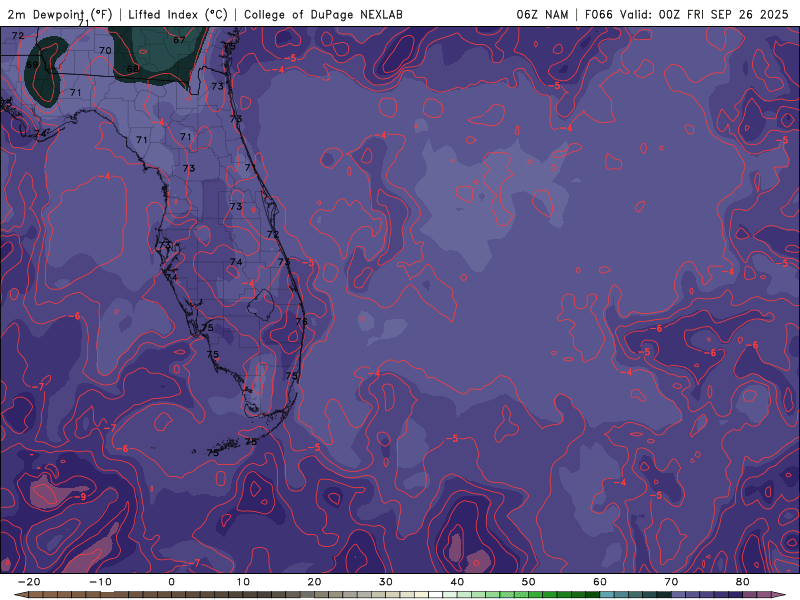Click the '50' color bar label

[529, 582]
